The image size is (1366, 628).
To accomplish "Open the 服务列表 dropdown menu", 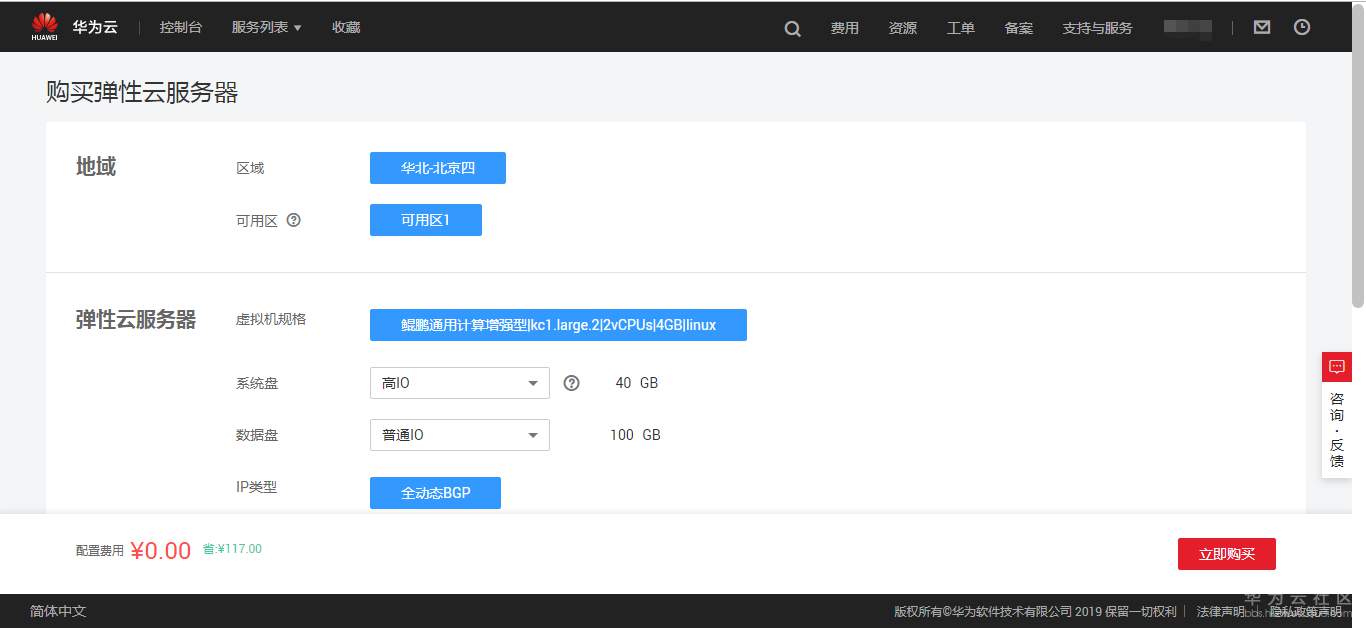I will point(266,28).
